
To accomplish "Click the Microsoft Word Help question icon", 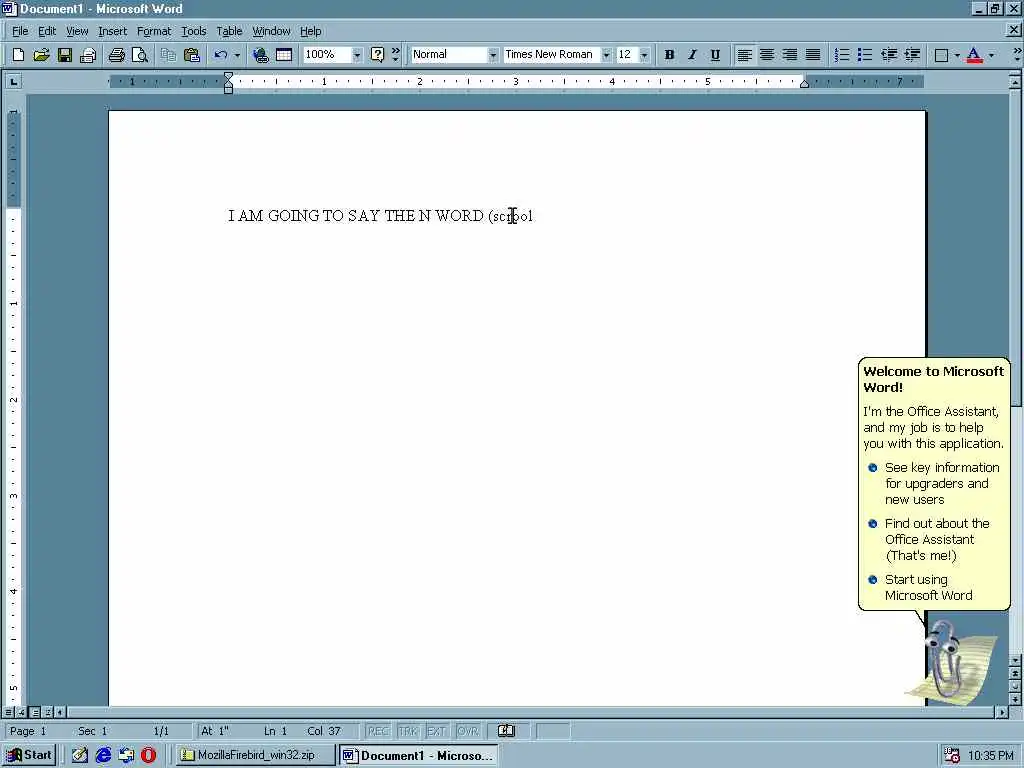I will tap(377, 55).
